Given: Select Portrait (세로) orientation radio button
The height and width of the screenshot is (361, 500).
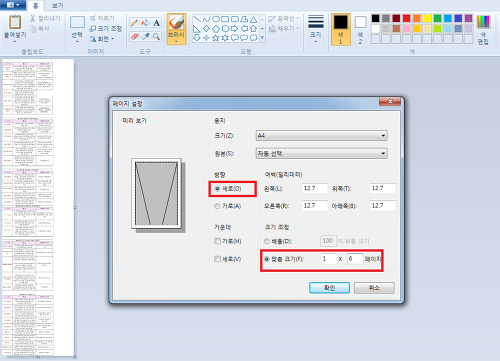Looking at the screenshot, I should point(217,189).
